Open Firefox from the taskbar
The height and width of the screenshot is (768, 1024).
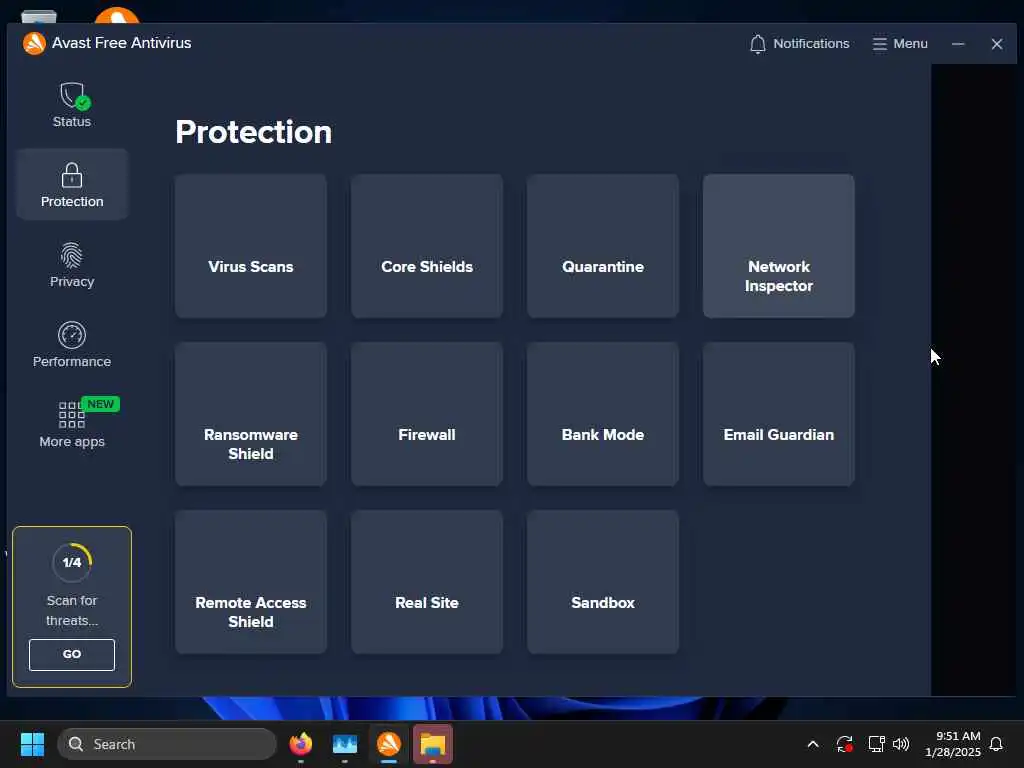coord(301,744)
